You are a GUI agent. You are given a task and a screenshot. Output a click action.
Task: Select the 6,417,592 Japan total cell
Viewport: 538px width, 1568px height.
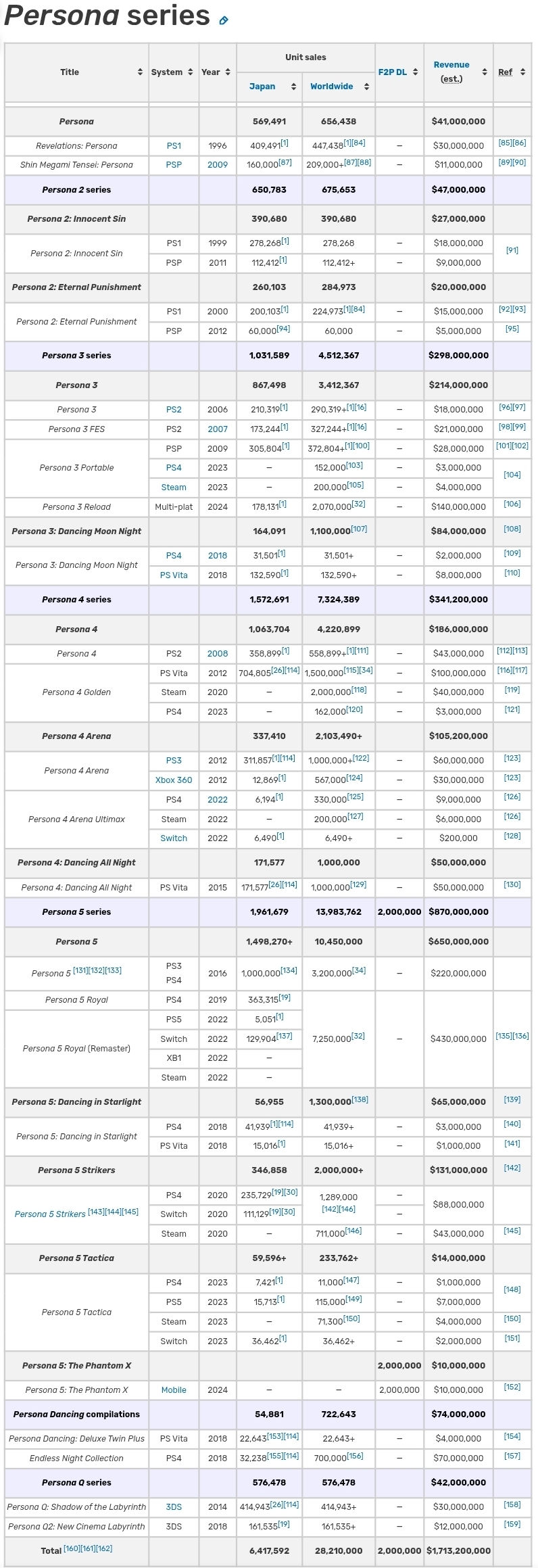click(x=269, y=1551)
